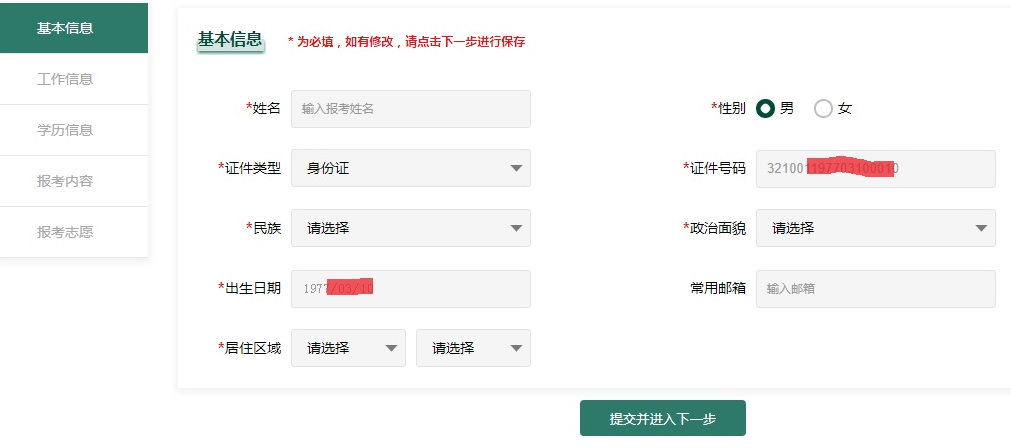This screenshot has height=448, width=1011.
Task: Expand the 政治面貌 dropdown
Action: tap(875, 228)
